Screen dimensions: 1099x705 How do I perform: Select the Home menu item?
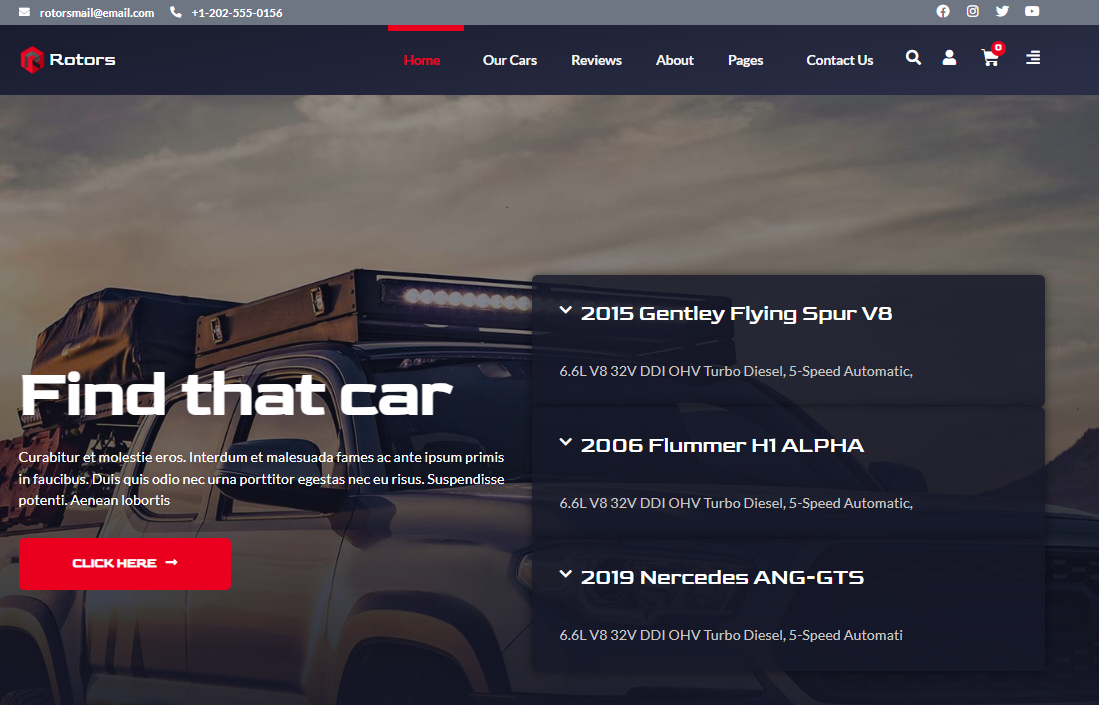pyautogui.click(x=422, y=60)
